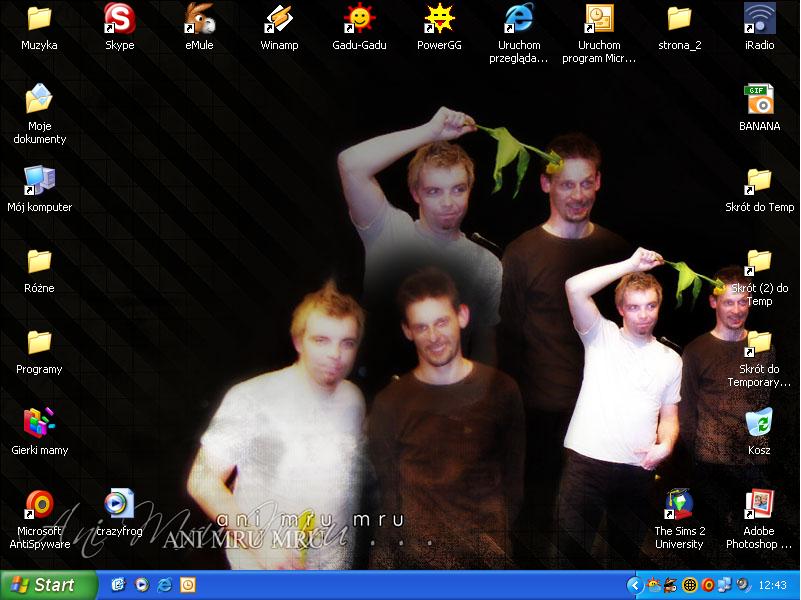This screenshot has height=600, width=801.
Task: Select the Muzyka folder
Action: pos(39,27)
